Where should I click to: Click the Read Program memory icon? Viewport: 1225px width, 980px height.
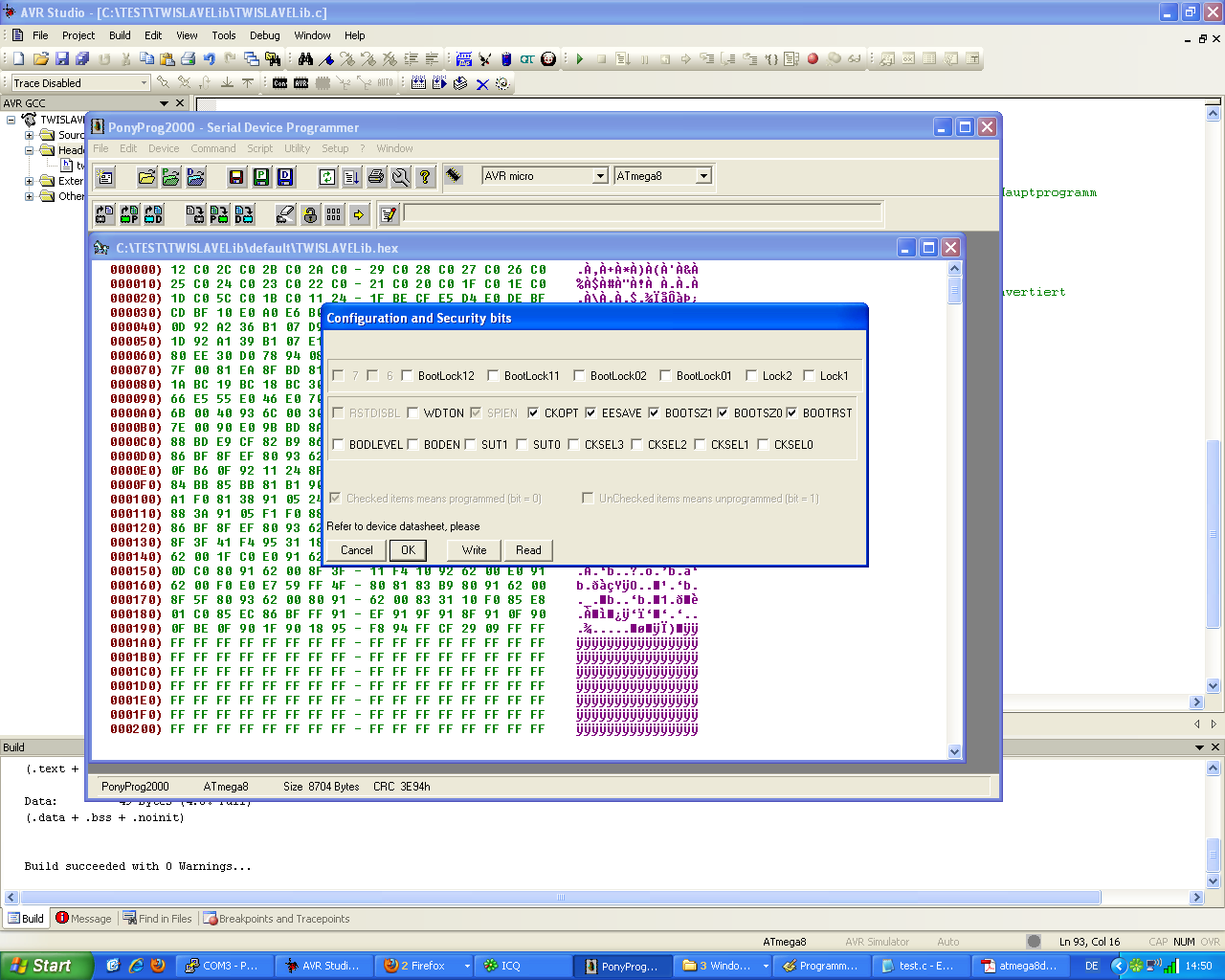pos(129,214)
